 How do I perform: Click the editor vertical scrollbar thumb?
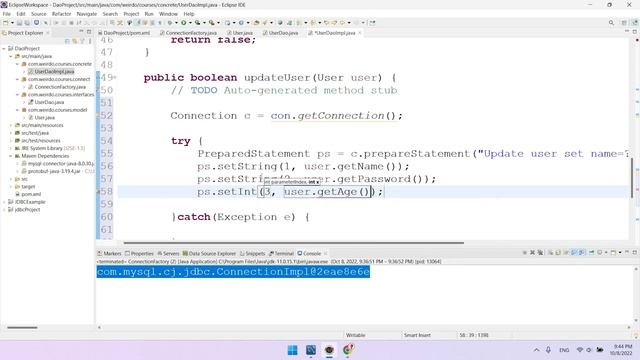[631, 177]
